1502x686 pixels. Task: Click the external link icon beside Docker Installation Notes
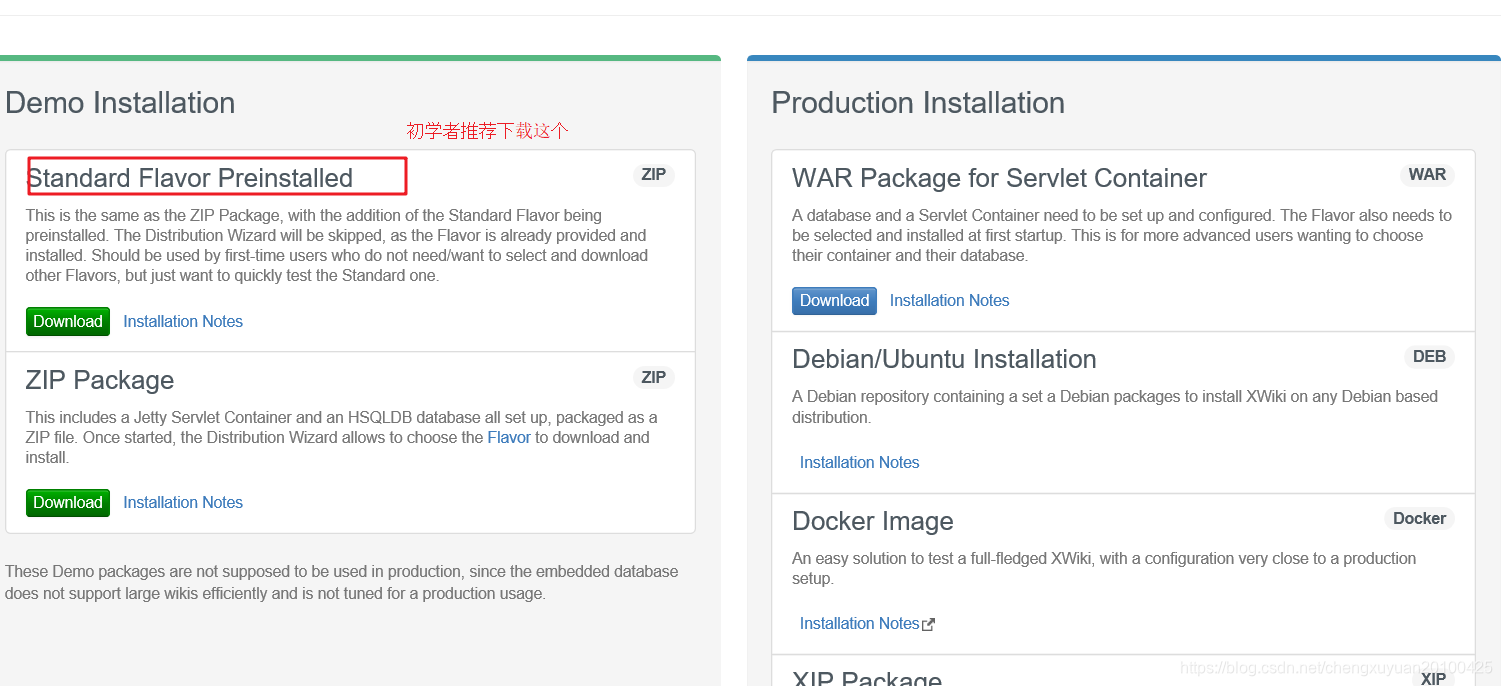tap(929, 624)
